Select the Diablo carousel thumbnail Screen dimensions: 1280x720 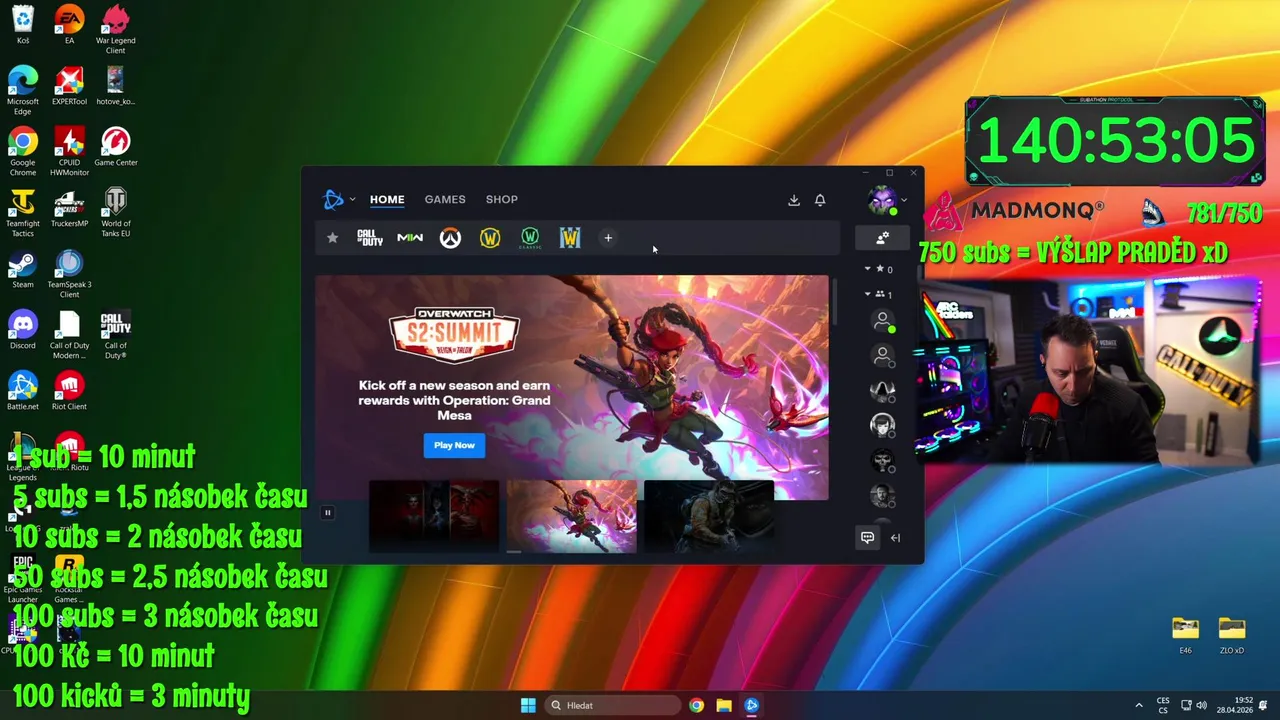click(434, 516)
